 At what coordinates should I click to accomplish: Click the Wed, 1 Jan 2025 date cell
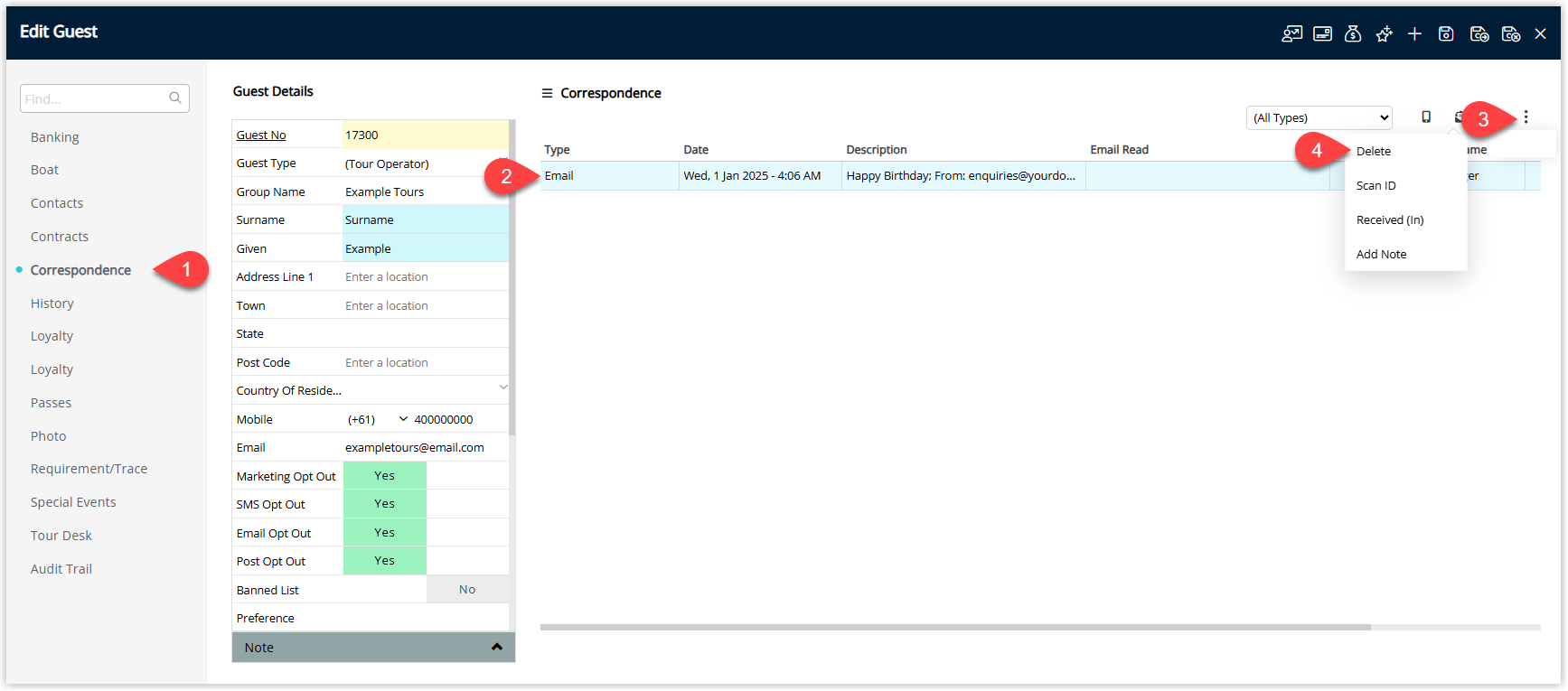coord(760,176)
